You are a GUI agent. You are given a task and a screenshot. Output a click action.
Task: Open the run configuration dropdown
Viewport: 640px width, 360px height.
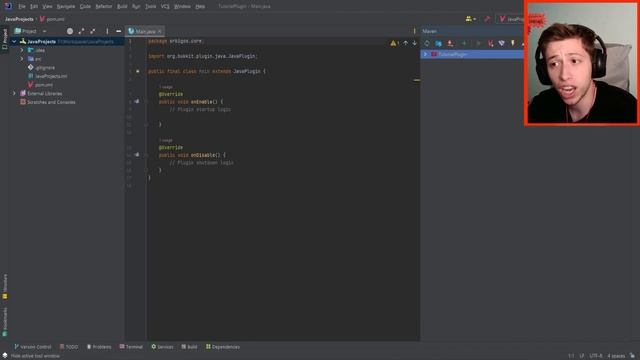point(510,19)
